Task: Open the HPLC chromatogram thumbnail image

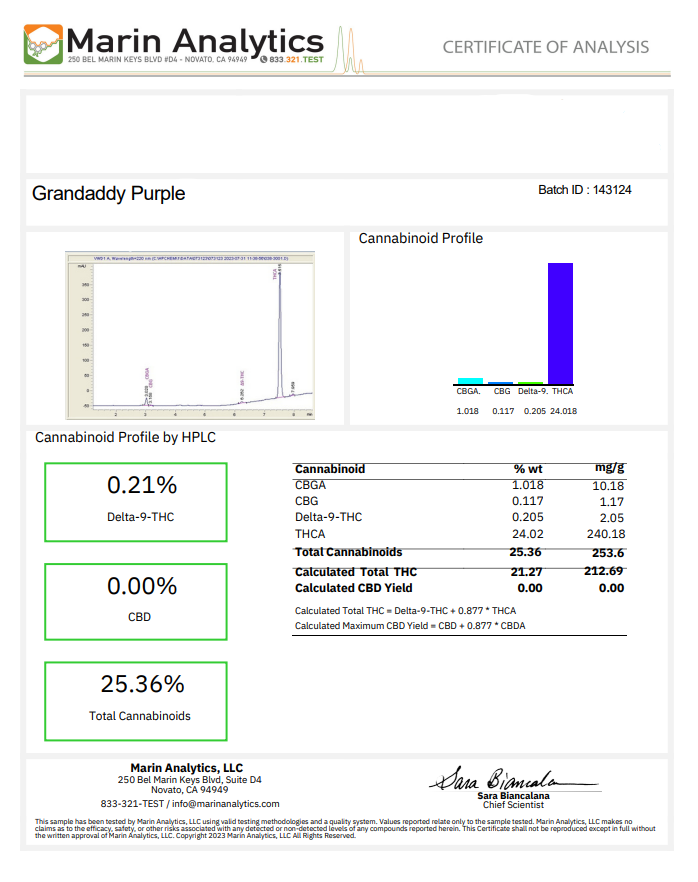Action: click(x=190, y=335)
